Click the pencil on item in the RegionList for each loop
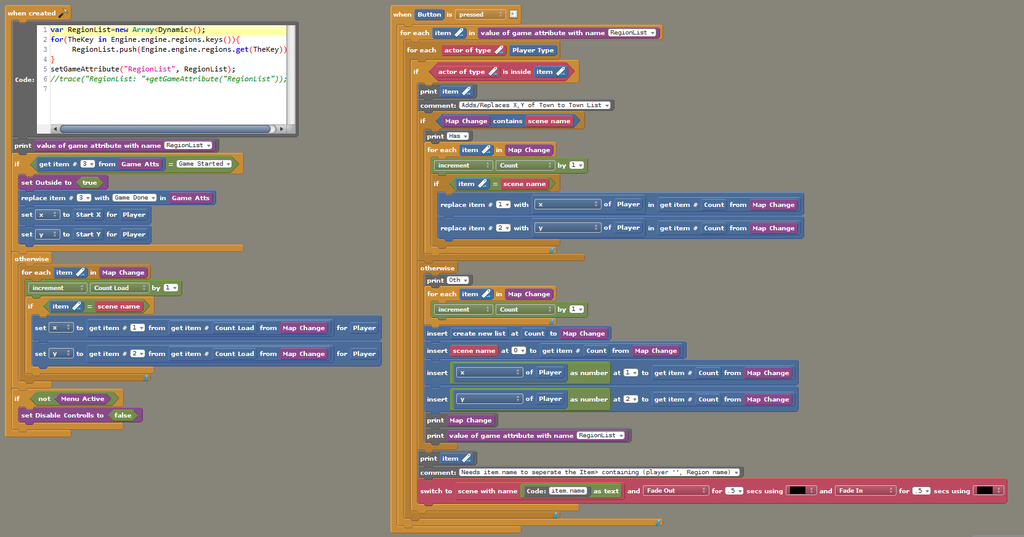 tap(458, 33)
